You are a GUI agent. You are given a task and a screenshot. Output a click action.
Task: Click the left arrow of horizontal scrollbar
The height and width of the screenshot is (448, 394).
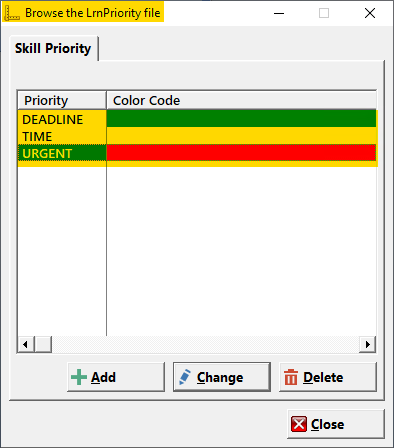(26, 344)
